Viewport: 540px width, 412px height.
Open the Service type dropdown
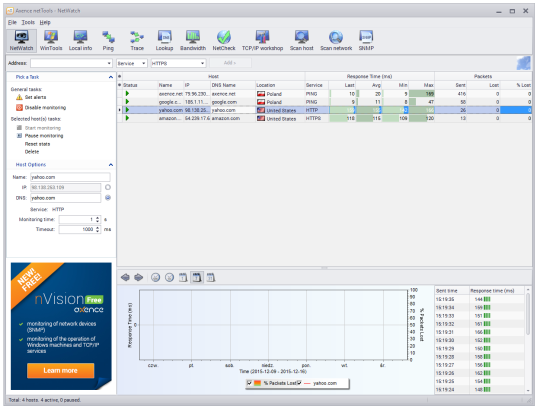point(144,63)
